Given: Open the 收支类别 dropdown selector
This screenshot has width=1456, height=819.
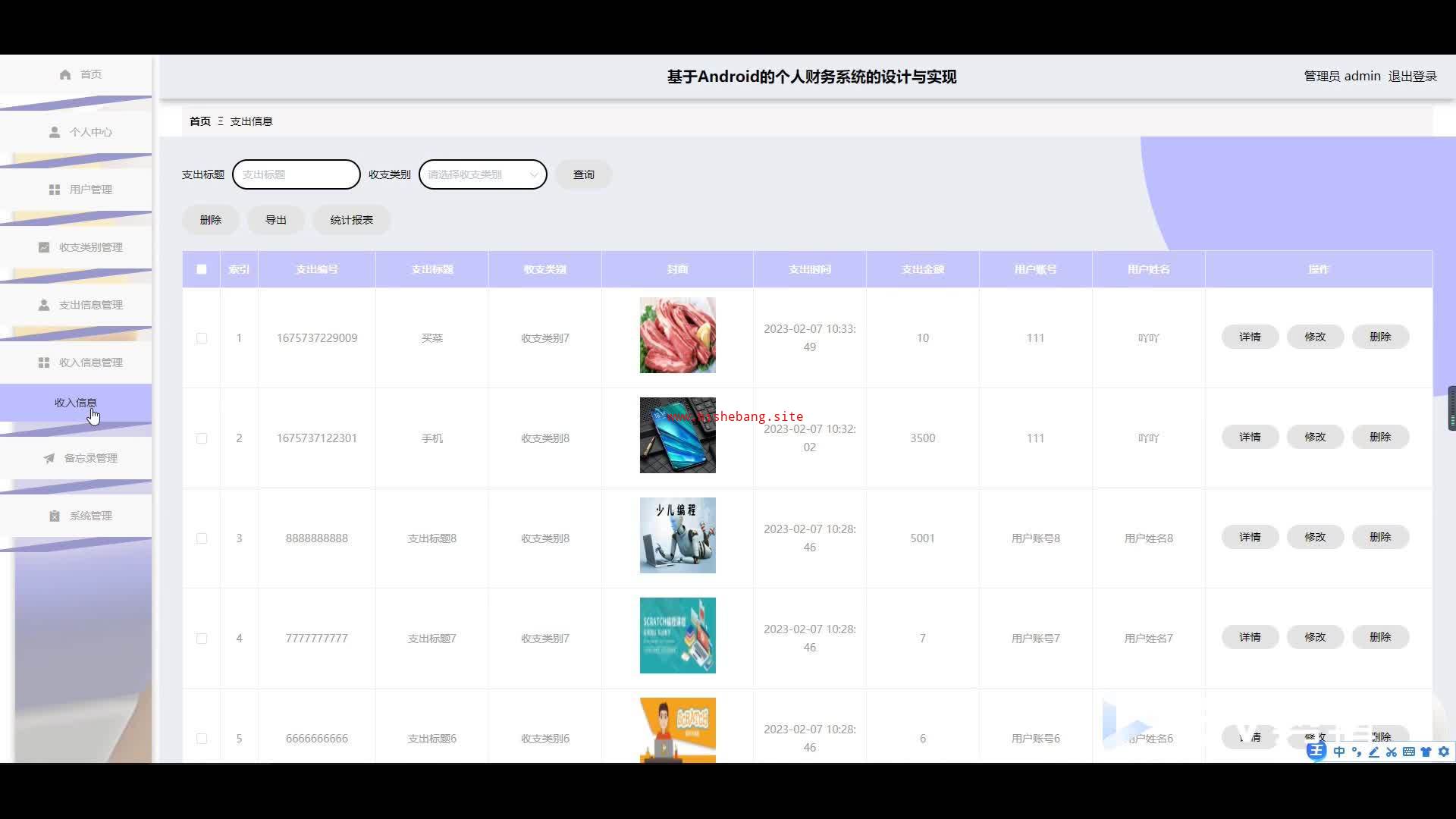Looking at the screenshot, I should [x=482, y=174].
